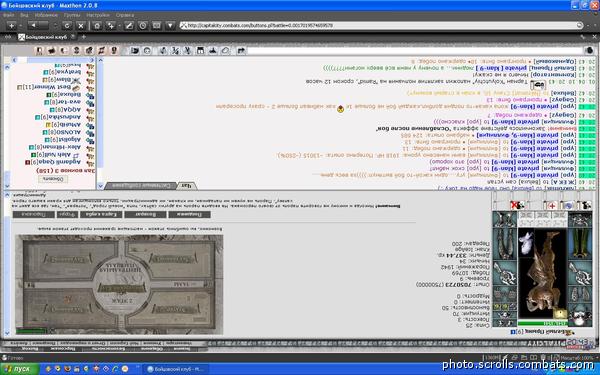Open player ALONSO[8] in the list
600x375 pixels.
67,132
